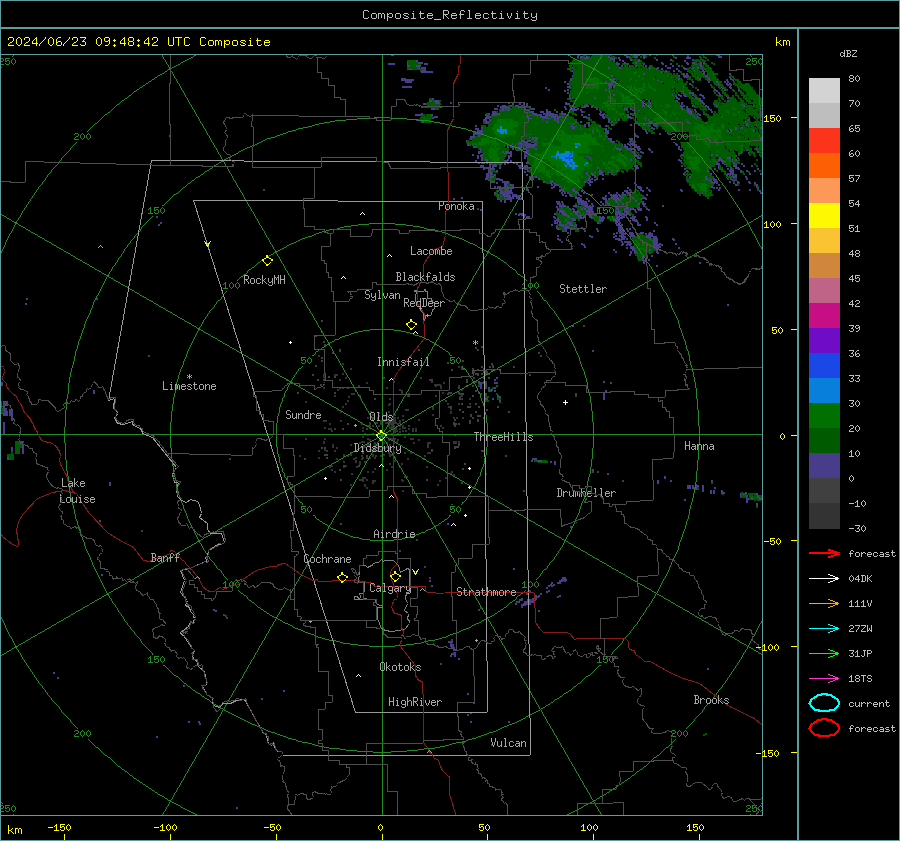
Task: Click the RedDeer city label
Action: [x=424, y=303]
